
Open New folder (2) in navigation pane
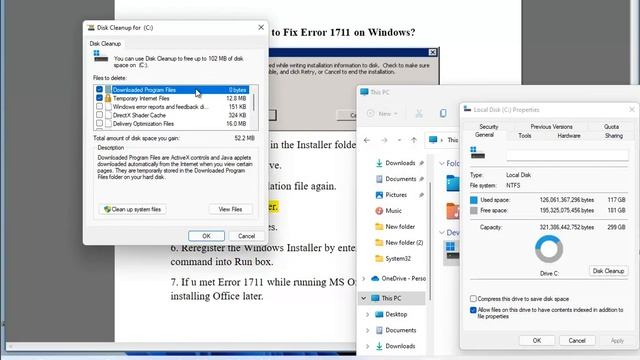coord(403,242)
